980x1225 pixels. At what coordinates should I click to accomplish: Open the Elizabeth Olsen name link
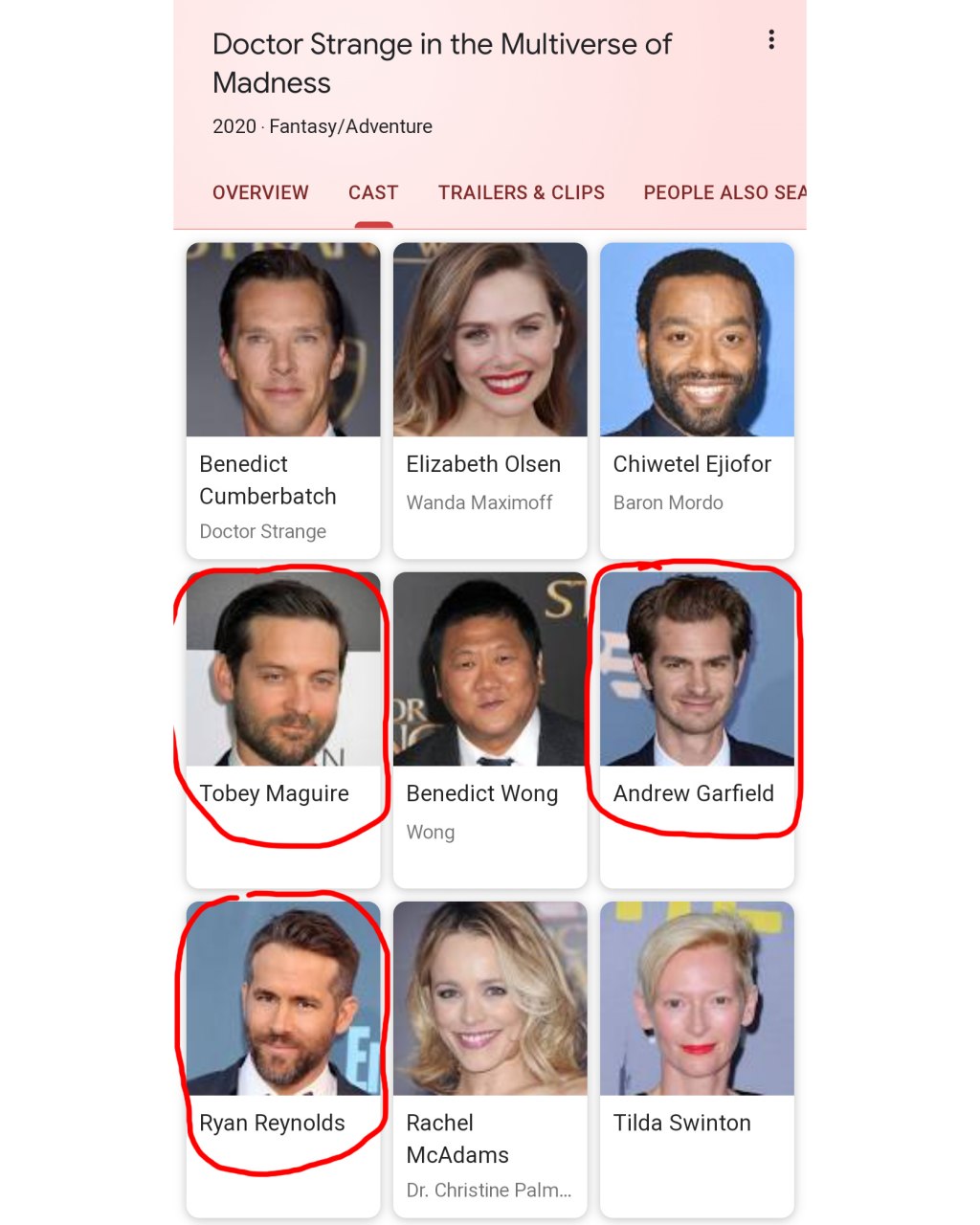[x=483, y=464]
